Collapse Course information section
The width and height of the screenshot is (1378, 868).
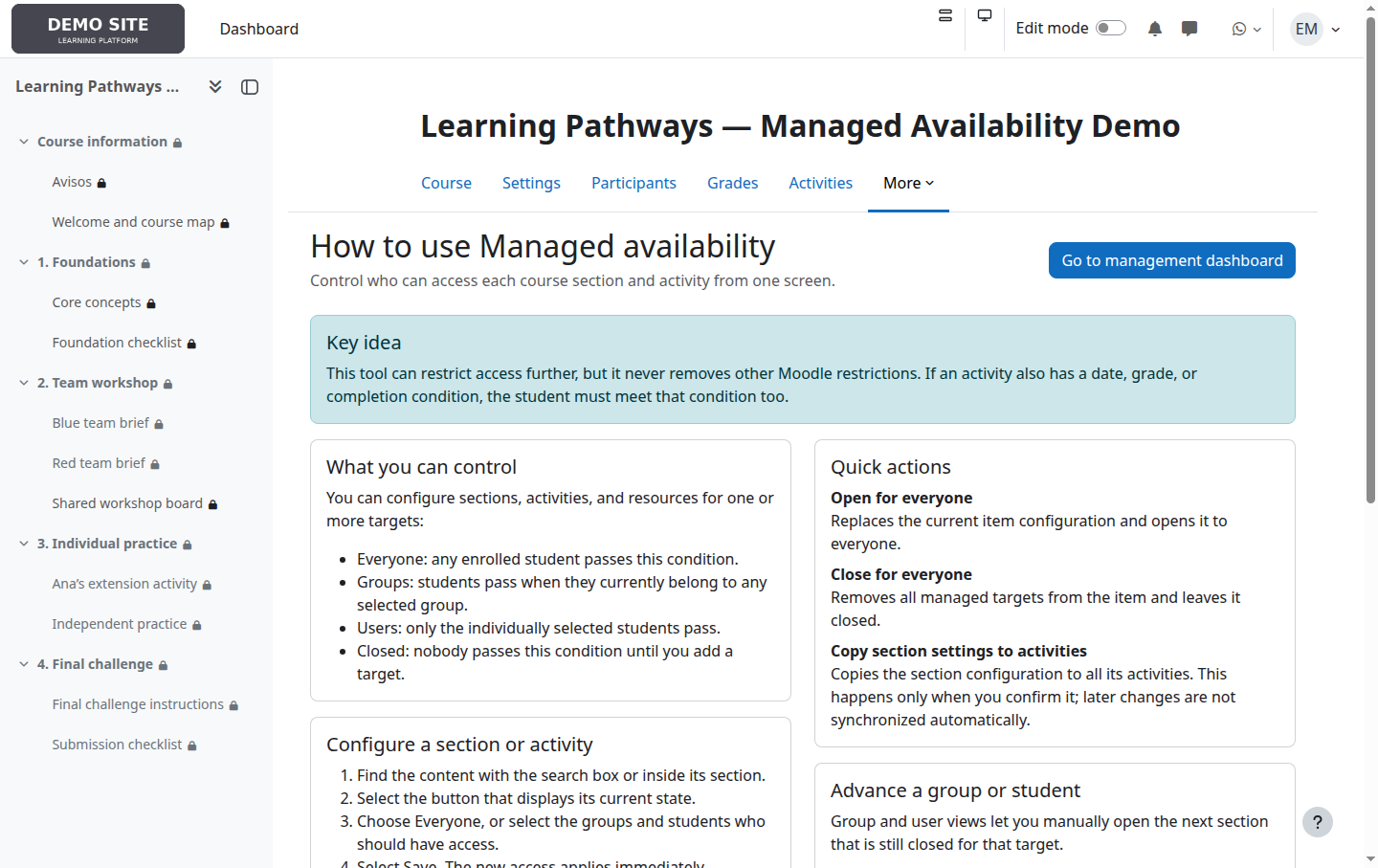tap(24, 142)
